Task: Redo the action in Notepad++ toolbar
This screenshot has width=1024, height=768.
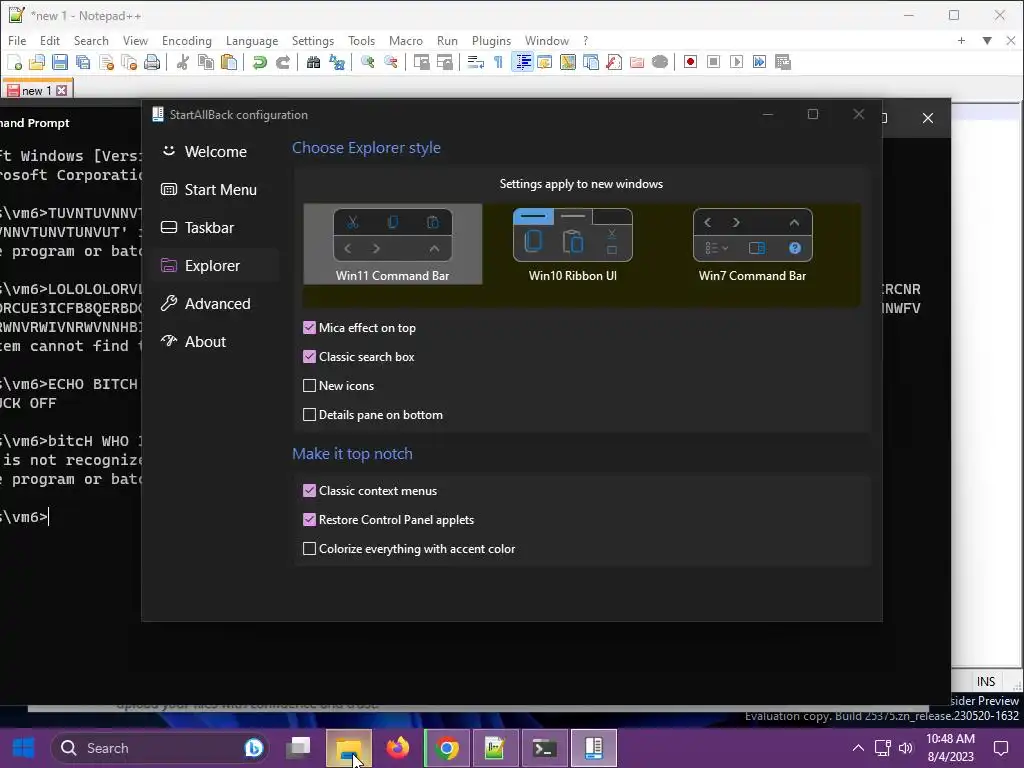Action: click(x=283, y=62)
